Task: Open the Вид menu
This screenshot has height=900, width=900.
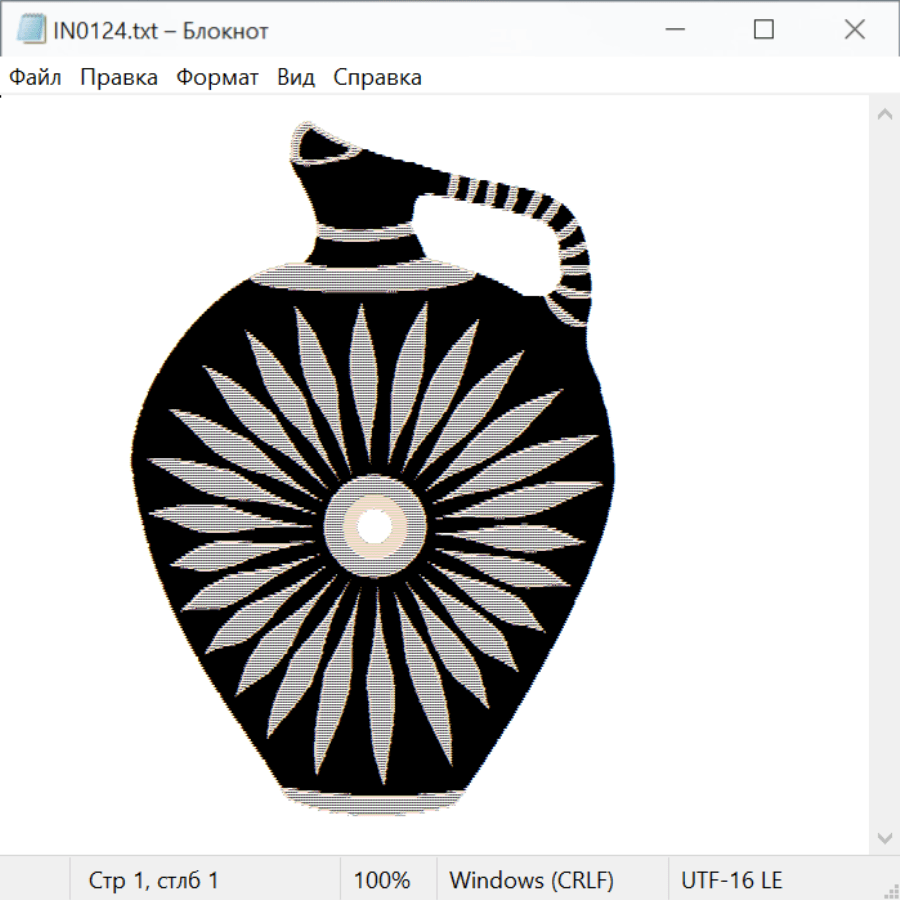Action: 296,78
